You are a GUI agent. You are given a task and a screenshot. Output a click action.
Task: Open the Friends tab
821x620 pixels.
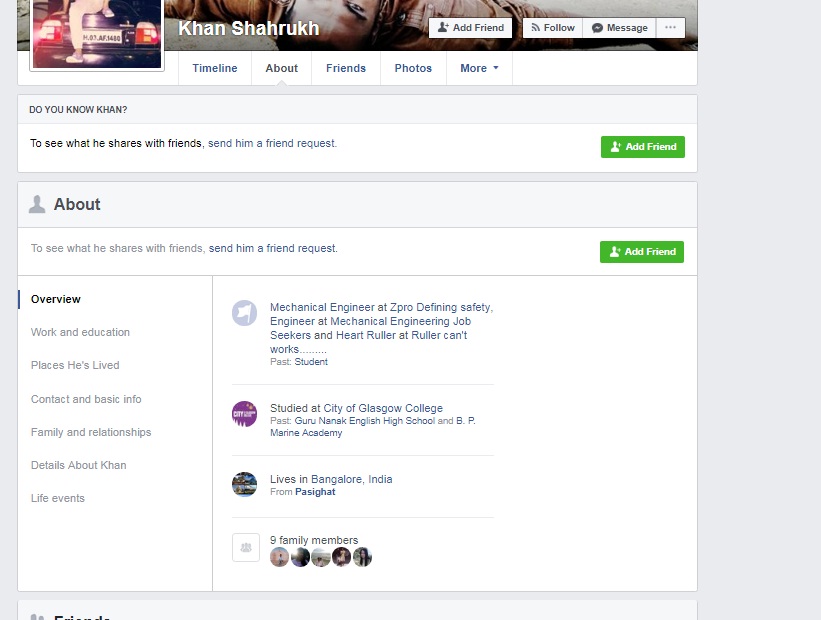pyautogui.click(x=346, y=68)
